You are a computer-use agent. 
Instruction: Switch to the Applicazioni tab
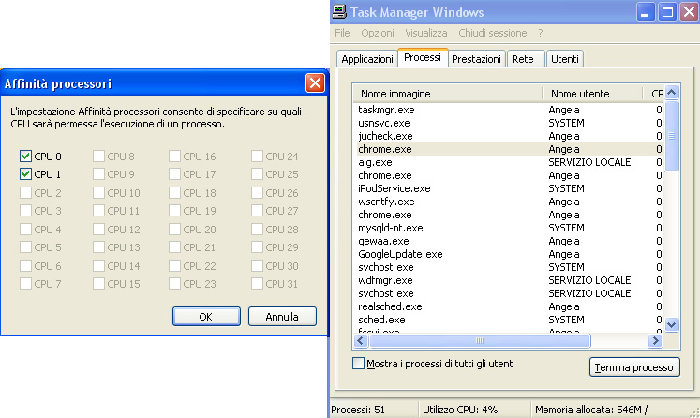click(x=367, y=59)
